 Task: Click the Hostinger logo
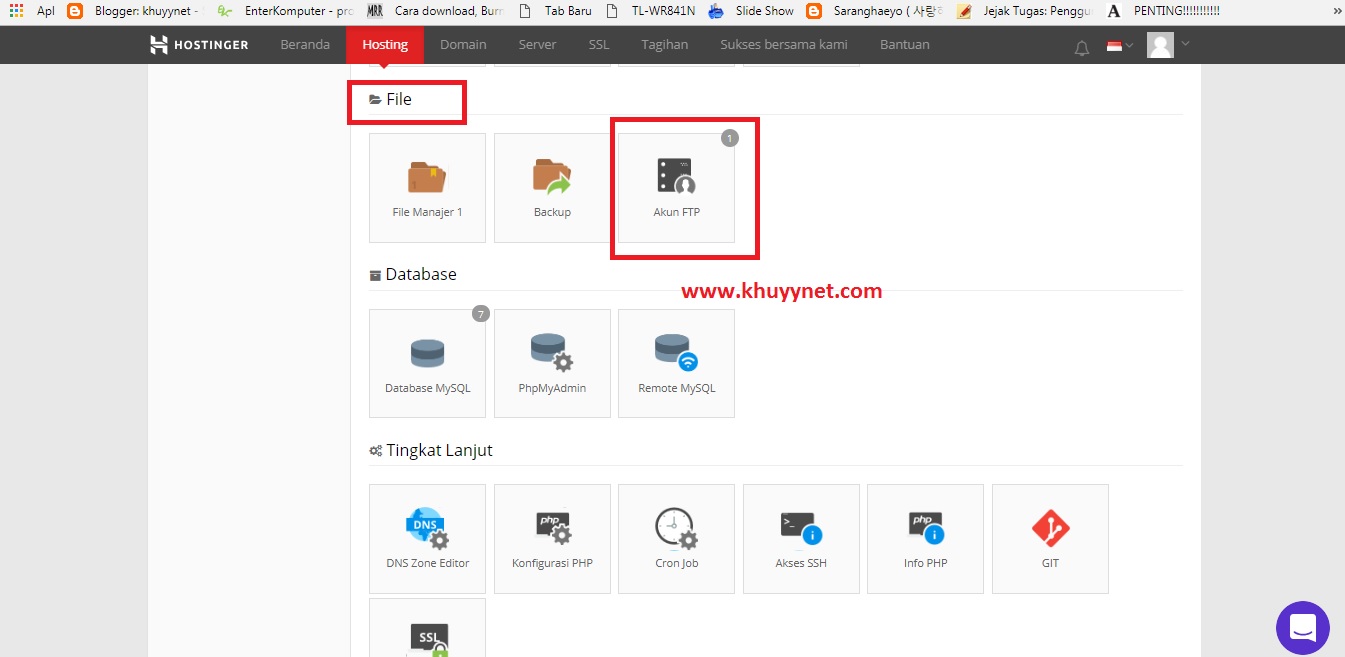coord(199,44)
